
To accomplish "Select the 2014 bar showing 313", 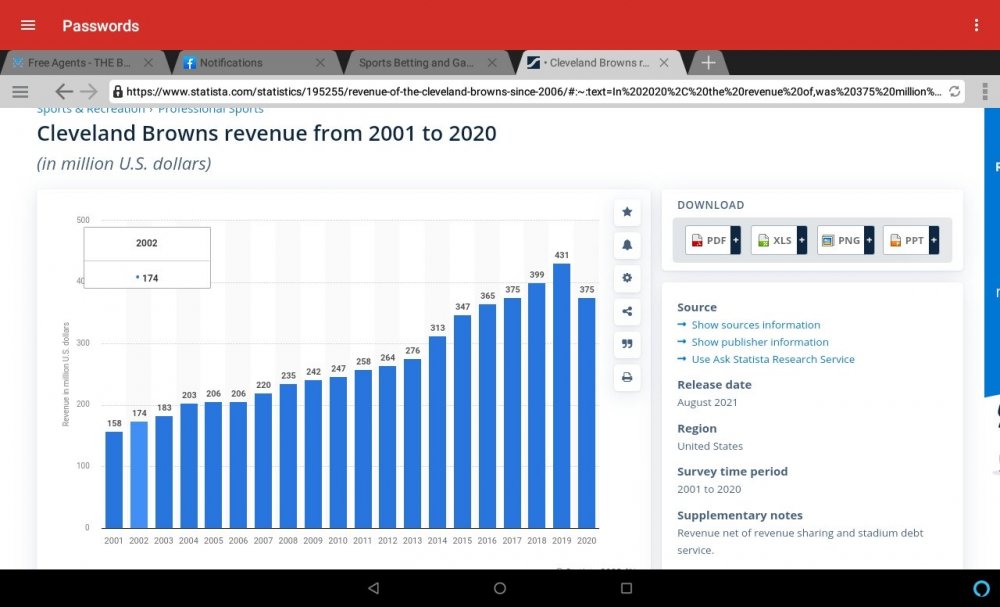I will coord(437,432).
